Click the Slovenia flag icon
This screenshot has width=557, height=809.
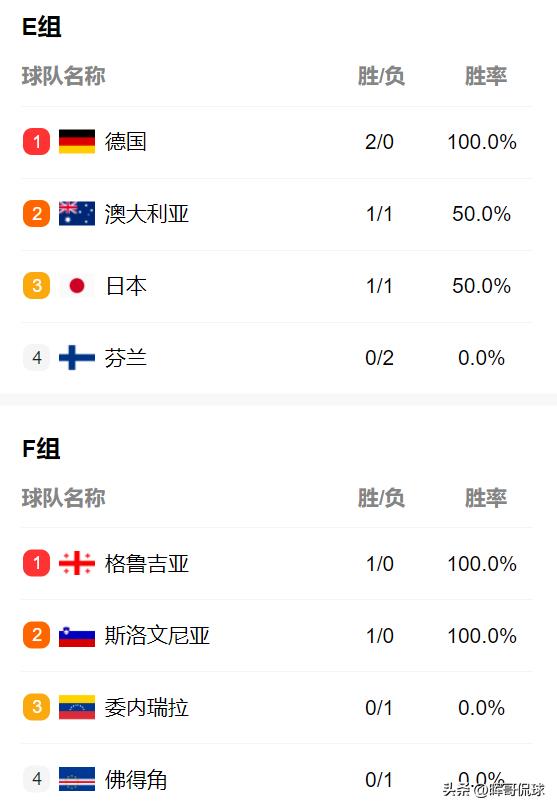pyautogui.click(x=77, y=635)
